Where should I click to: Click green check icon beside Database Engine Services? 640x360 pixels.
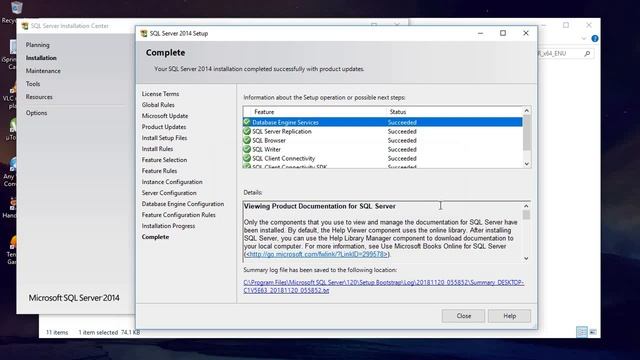(247, 122)
